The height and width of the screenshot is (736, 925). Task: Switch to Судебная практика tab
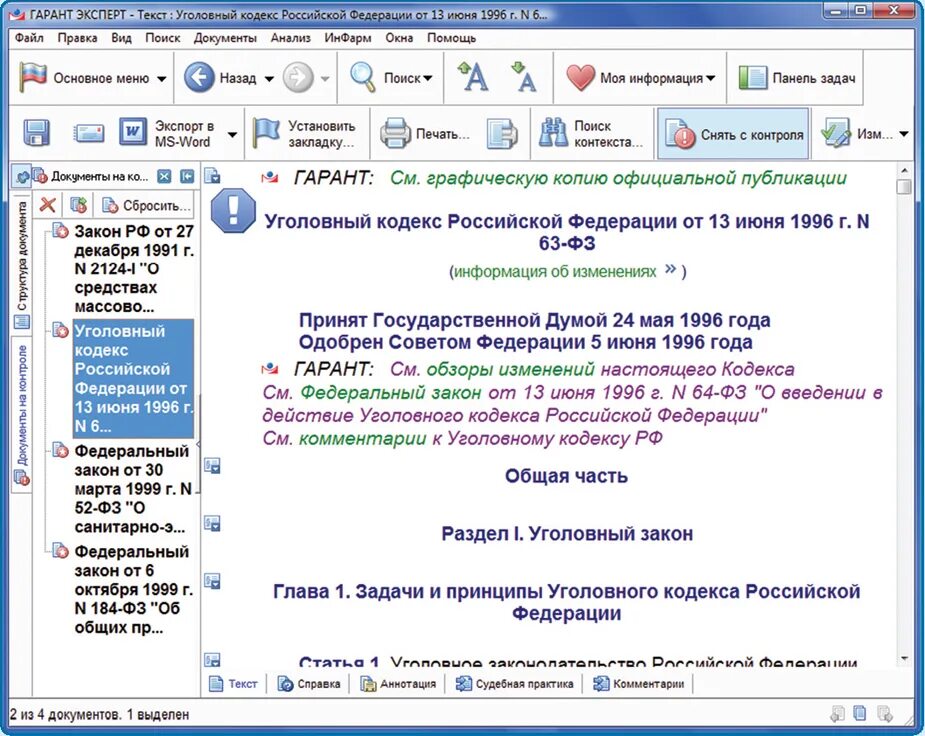(x=514, y=684)
